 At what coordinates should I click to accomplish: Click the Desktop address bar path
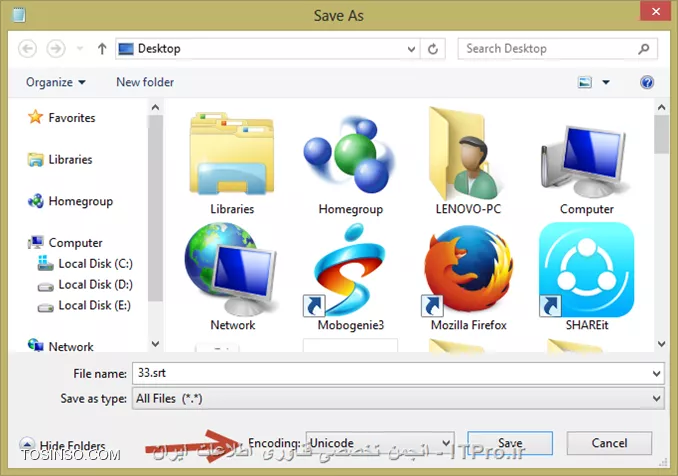(x=159, y=49)
